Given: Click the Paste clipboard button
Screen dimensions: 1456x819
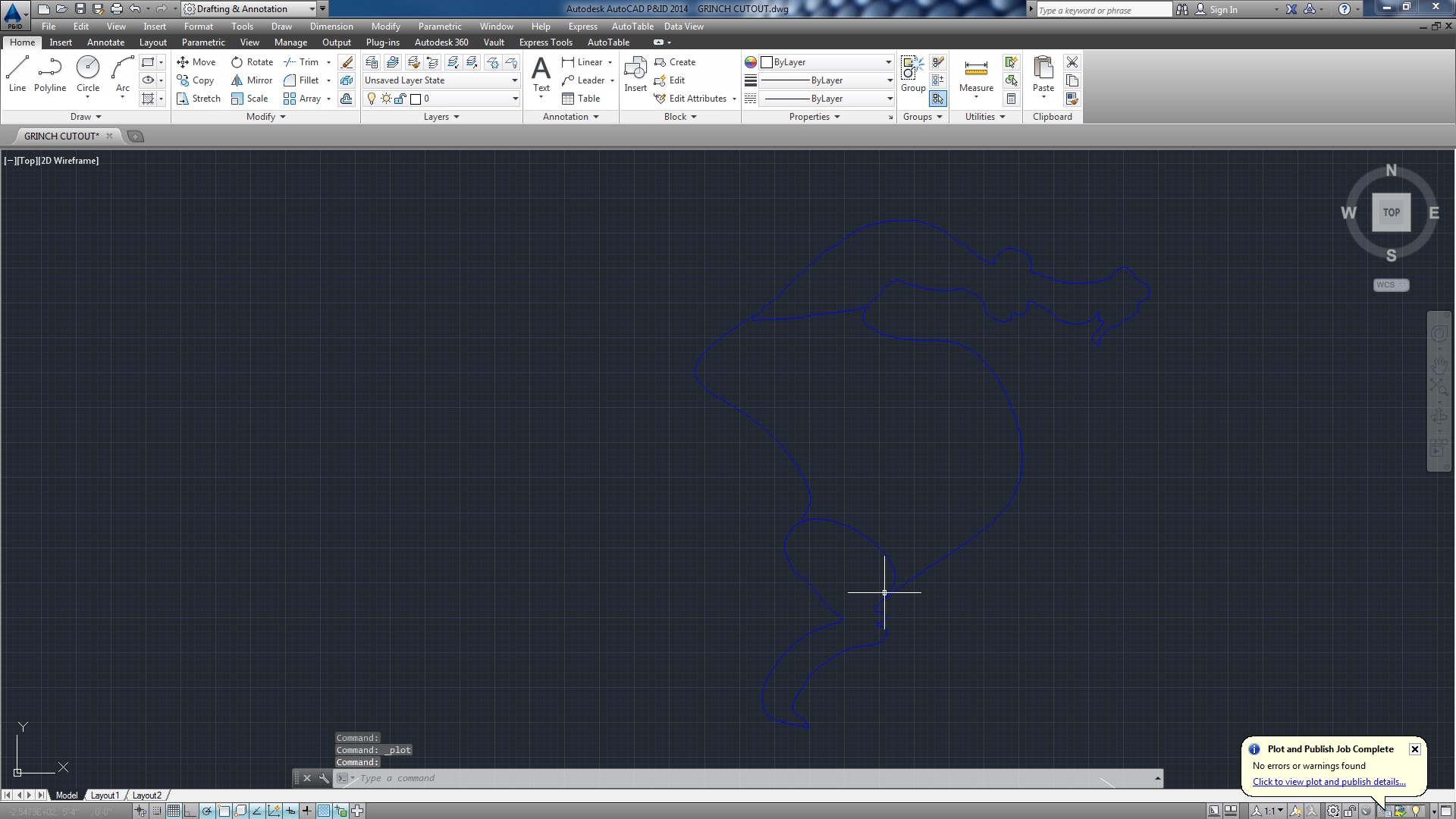Looking at the screenshot, I should coord(1043,74).
